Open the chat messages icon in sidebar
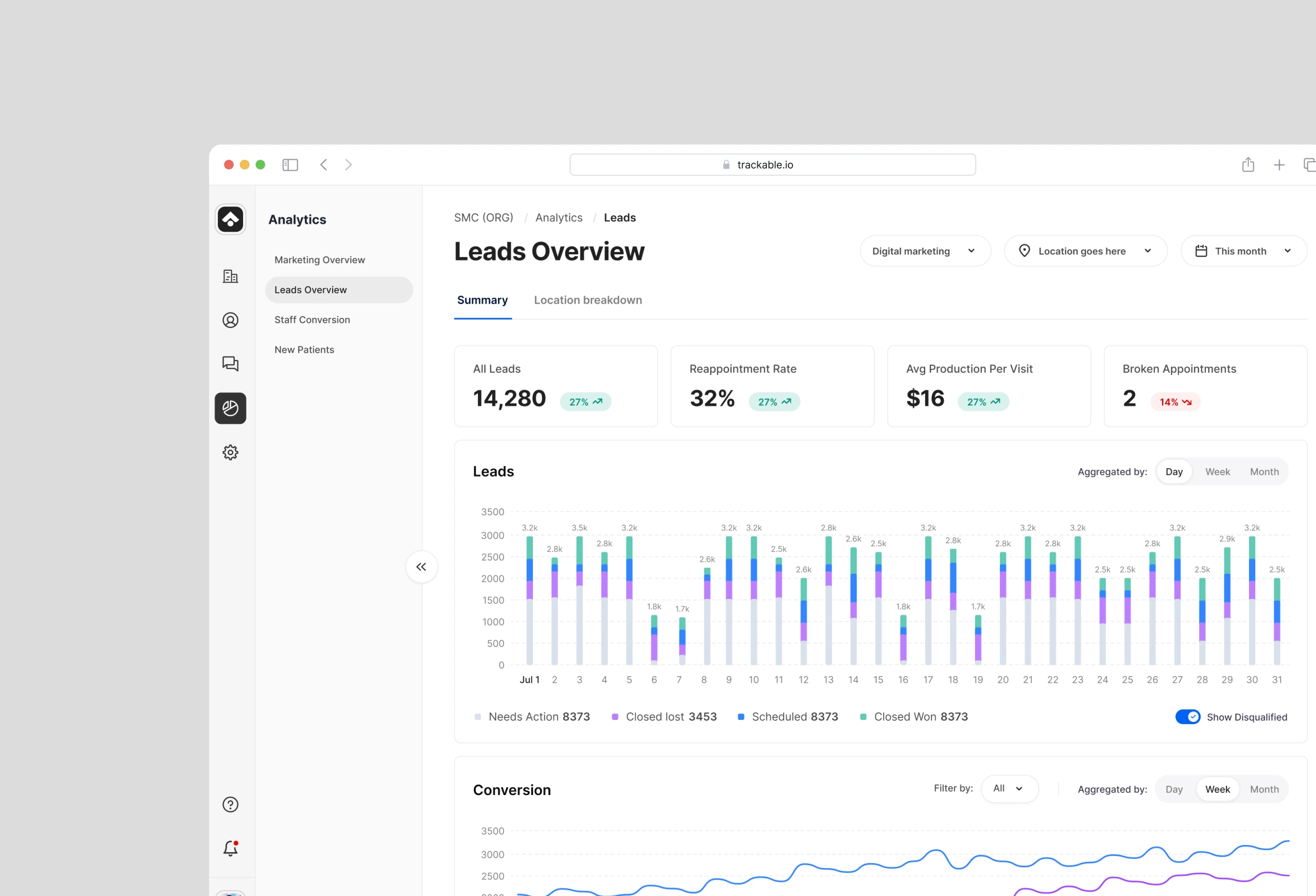 pos(230,364)
